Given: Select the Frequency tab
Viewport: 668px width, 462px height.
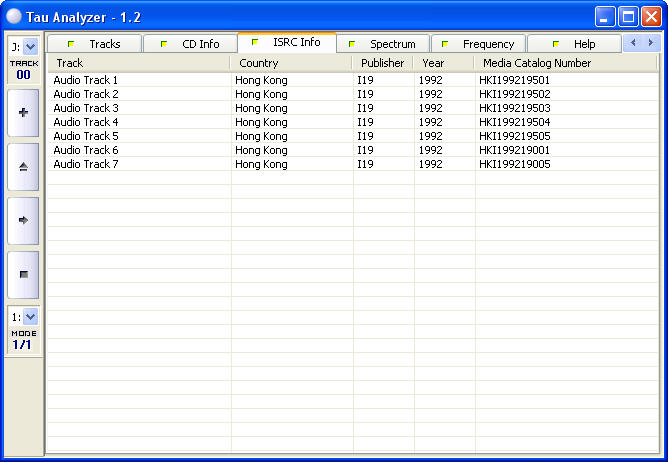Looking at the screenshot, I should pos(479,44).
